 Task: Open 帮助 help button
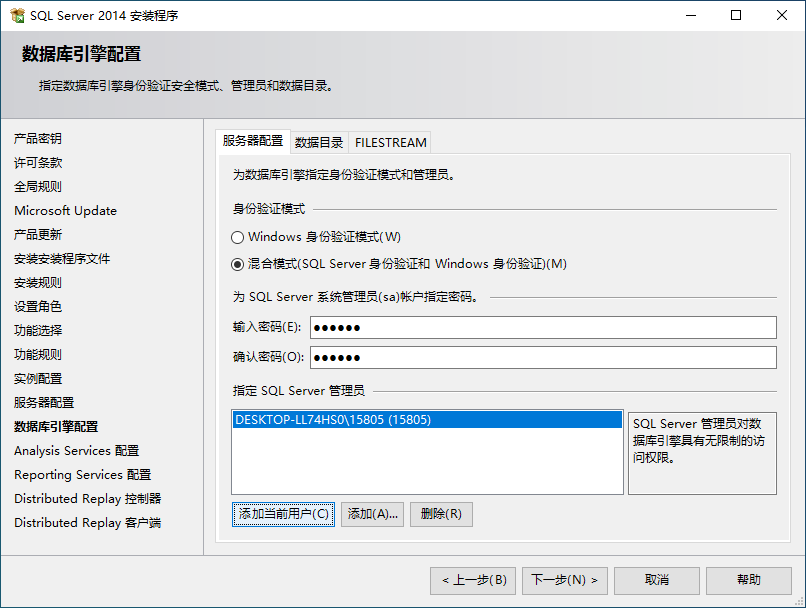[749, 580]
